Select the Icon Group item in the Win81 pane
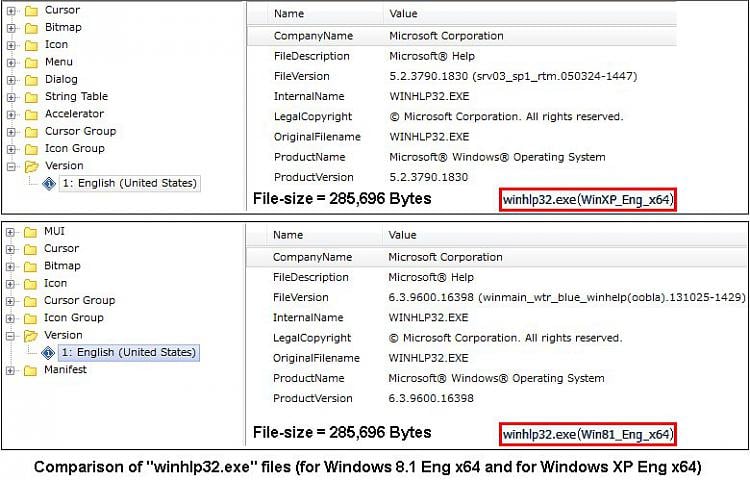Image resolution: width=750 pixels, height=480 pixels. (74, 317)
